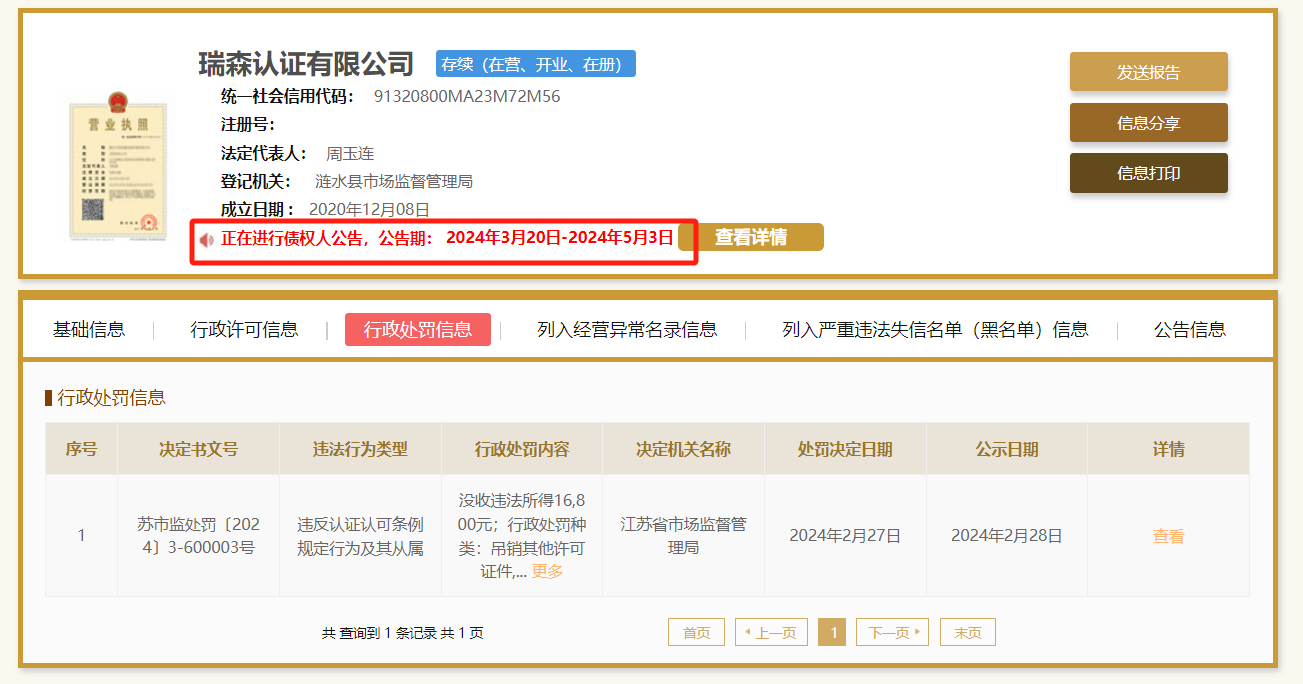Open 查看详情 for creditor announcement
This screenshot has width=1303, height=684.
(750, 237)
